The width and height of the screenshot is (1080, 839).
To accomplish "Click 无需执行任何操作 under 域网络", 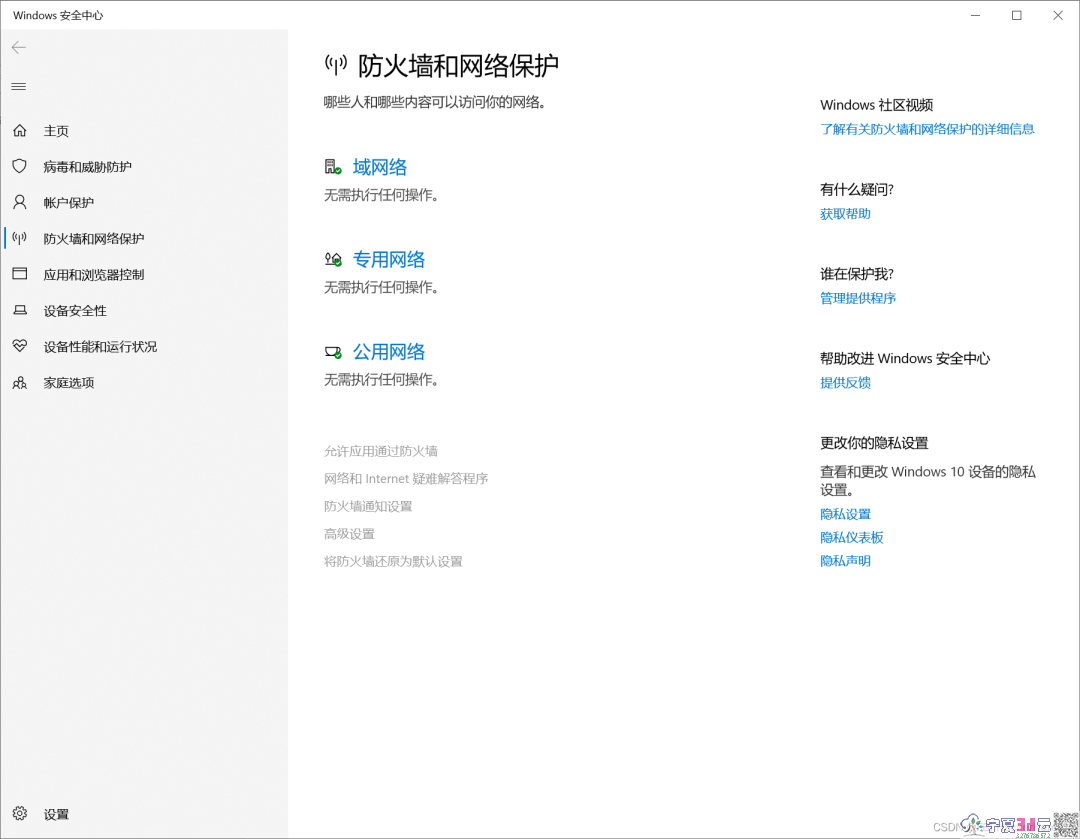I will [x=381, y=196].
